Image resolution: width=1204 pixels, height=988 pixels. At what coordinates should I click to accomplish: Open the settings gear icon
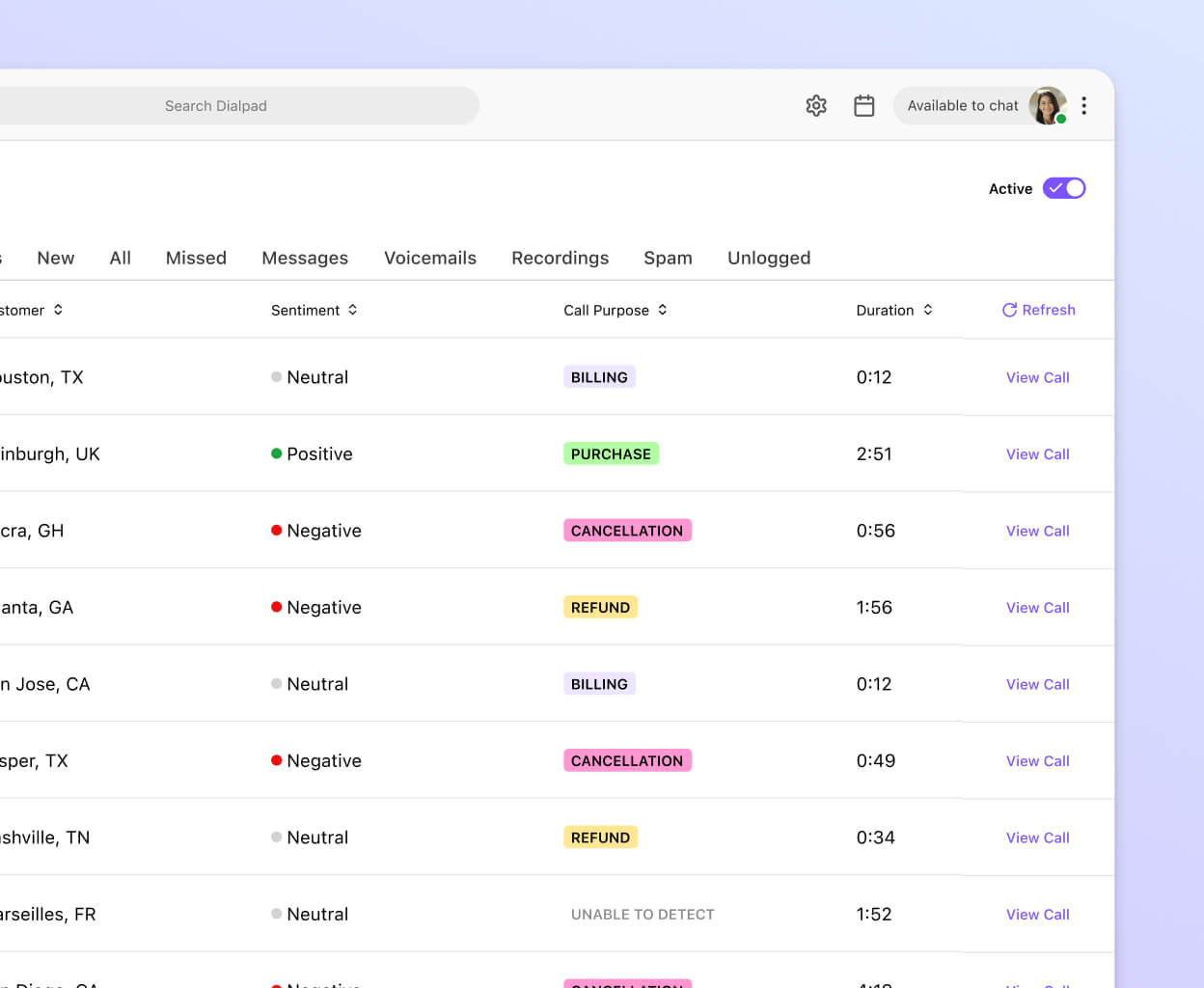coord(816,105)
